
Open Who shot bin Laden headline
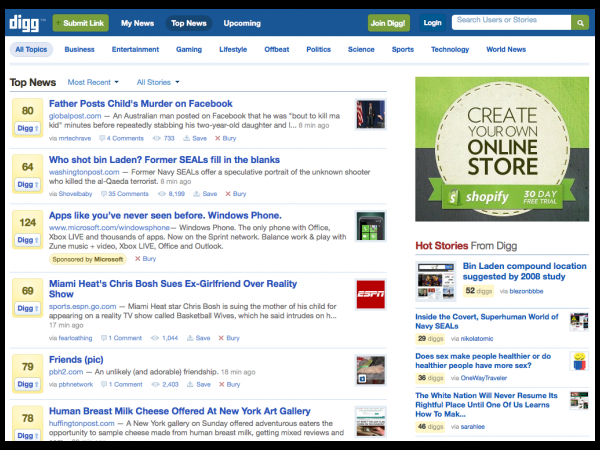[x=164, y=160]
